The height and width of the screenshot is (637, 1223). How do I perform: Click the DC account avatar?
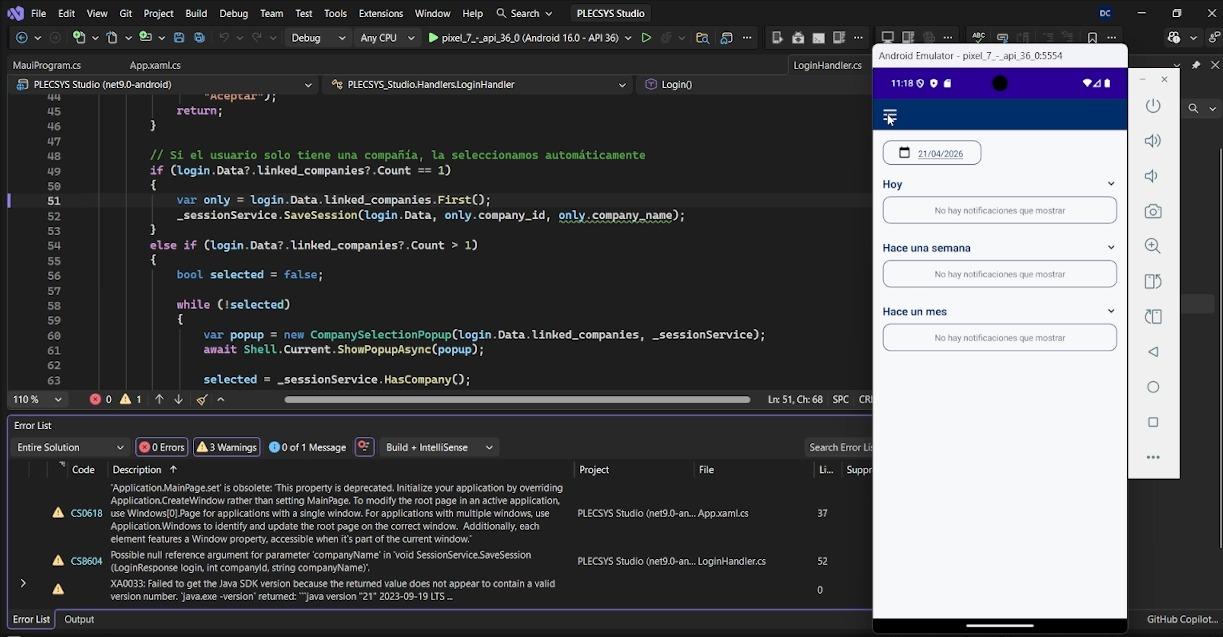click(x=1105, y=13)
